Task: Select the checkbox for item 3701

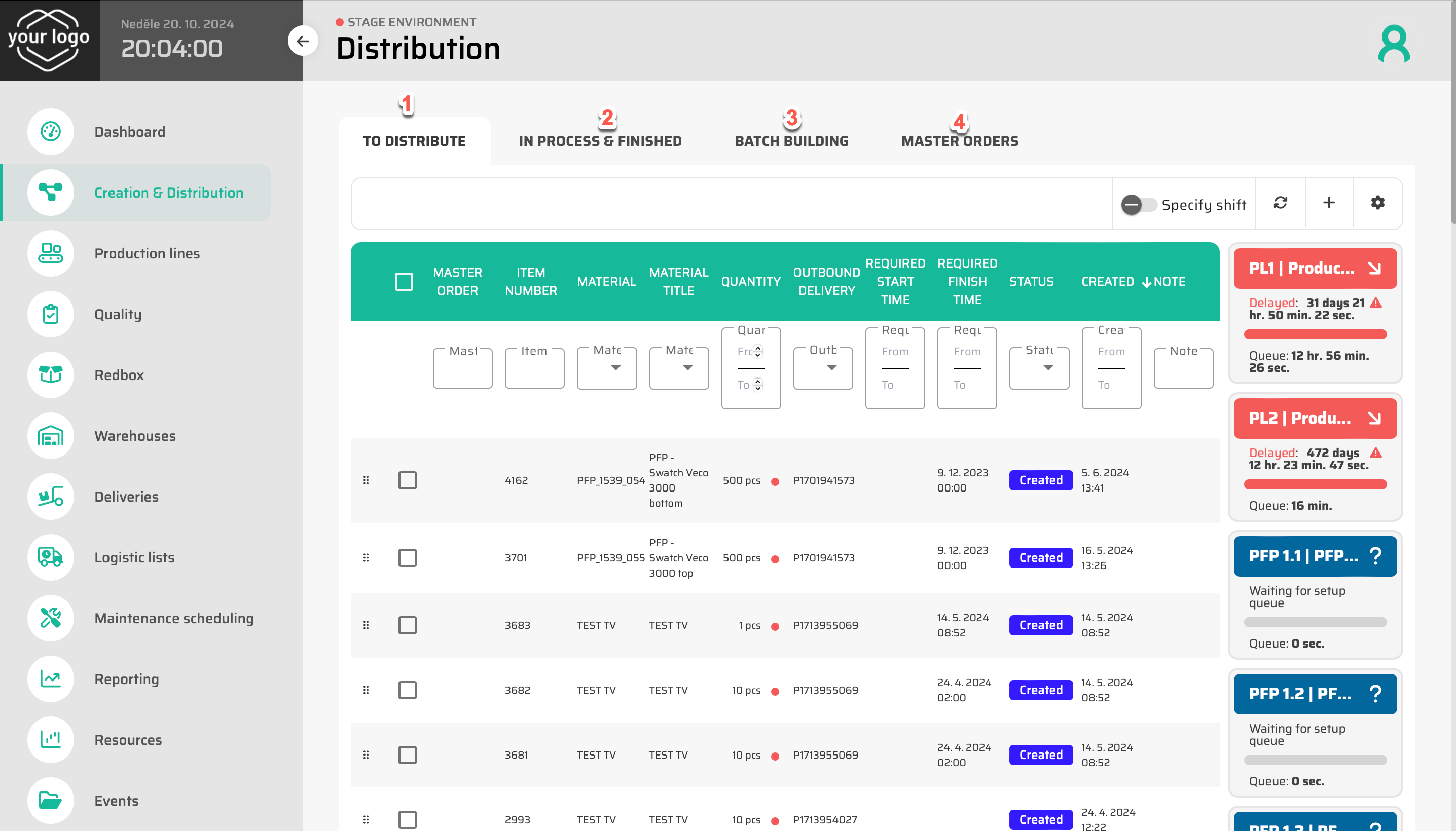Action: coord(407,557)
